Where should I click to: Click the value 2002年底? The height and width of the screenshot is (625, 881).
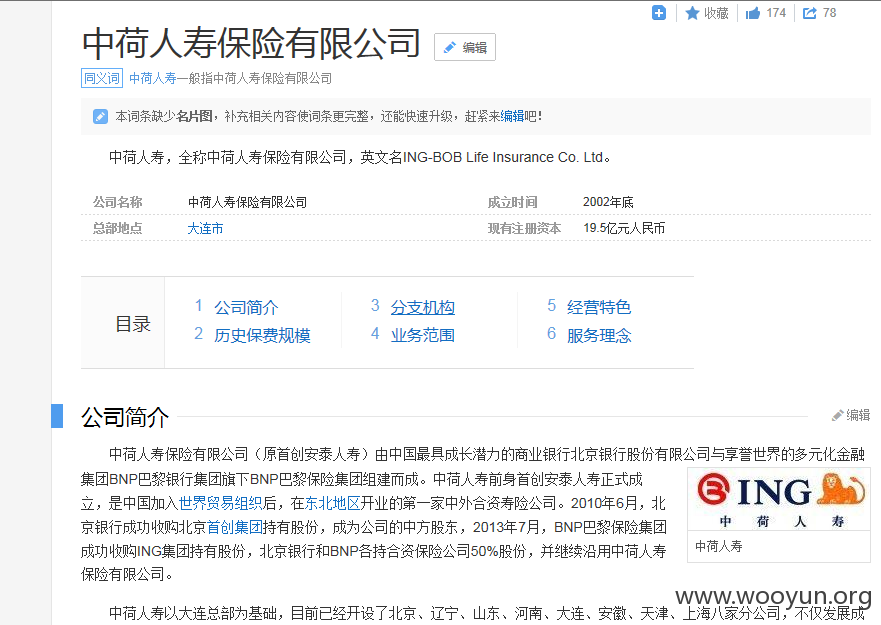(x=608, y=202)
